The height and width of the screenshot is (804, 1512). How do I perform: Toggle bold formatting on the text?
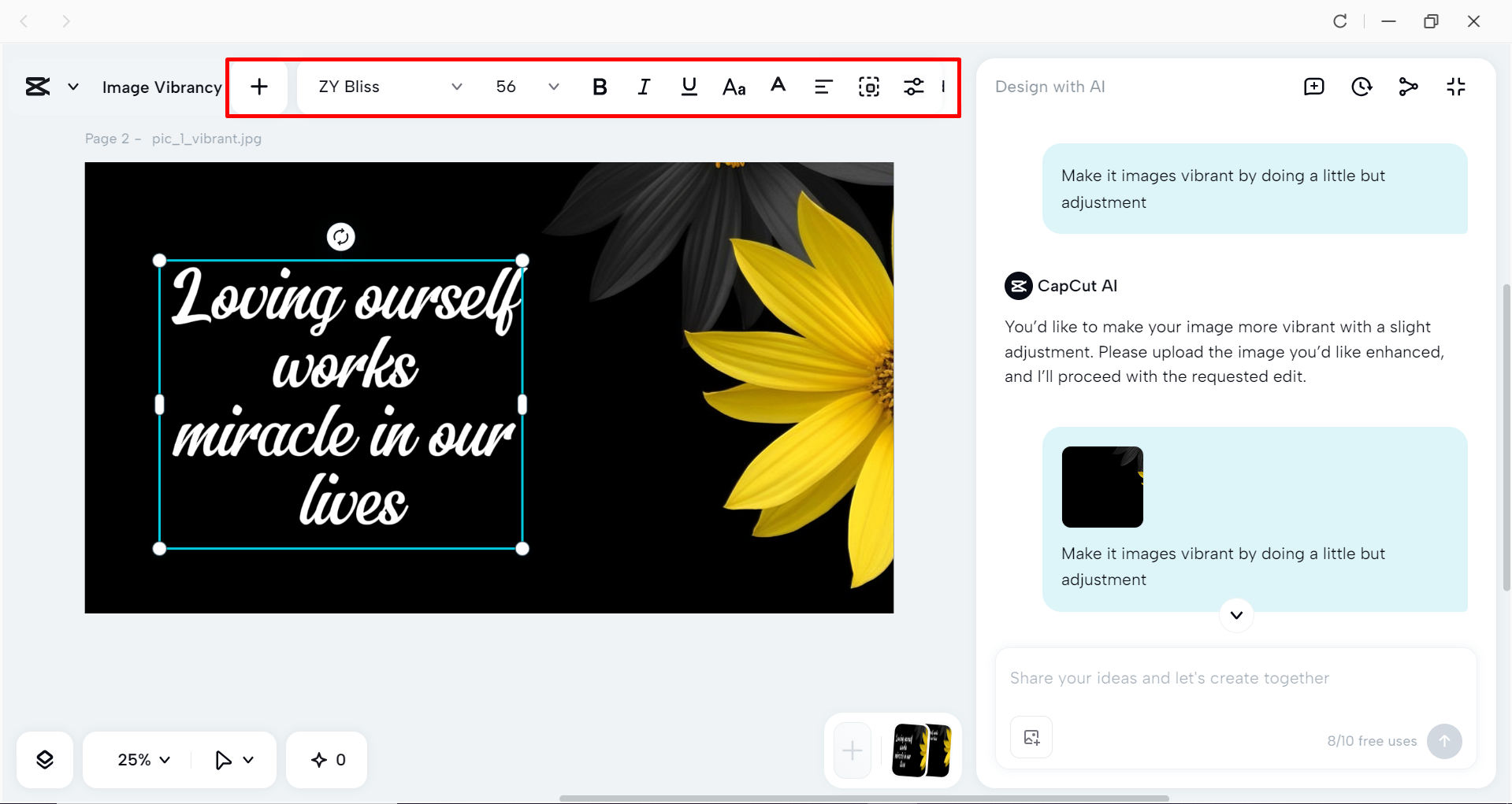pyautogui.click(x=600, y=87)
